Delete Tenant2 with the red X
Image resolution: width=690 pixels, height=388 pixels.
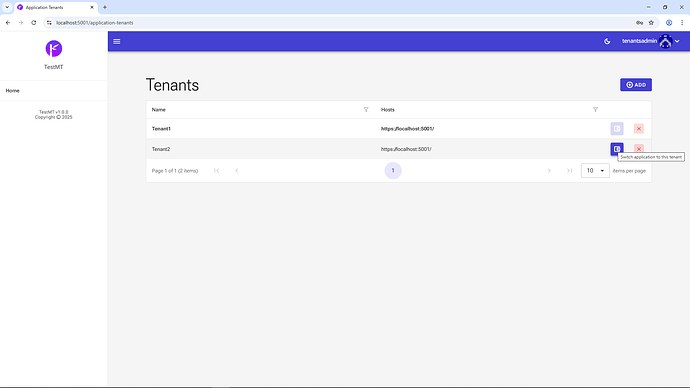[x=639, y=149]
